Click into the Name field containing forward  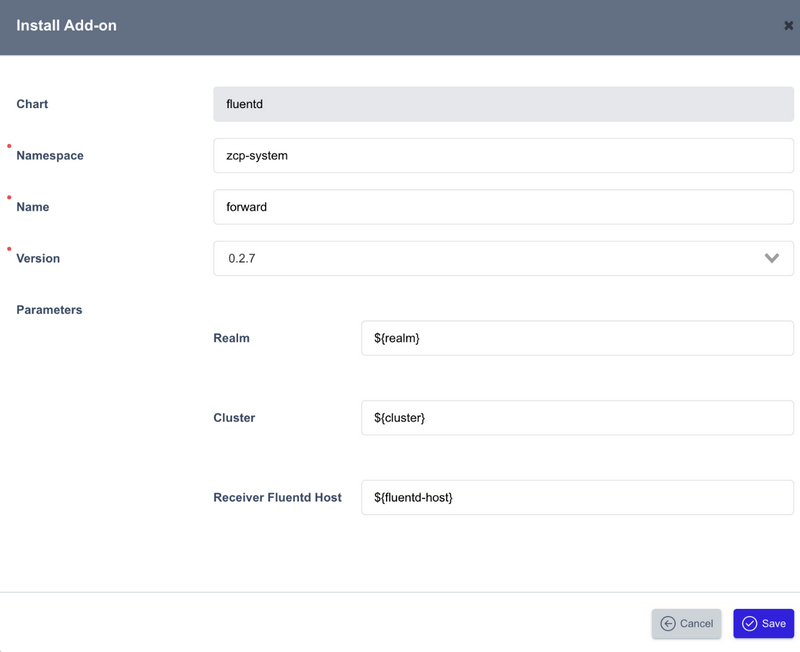503,207
